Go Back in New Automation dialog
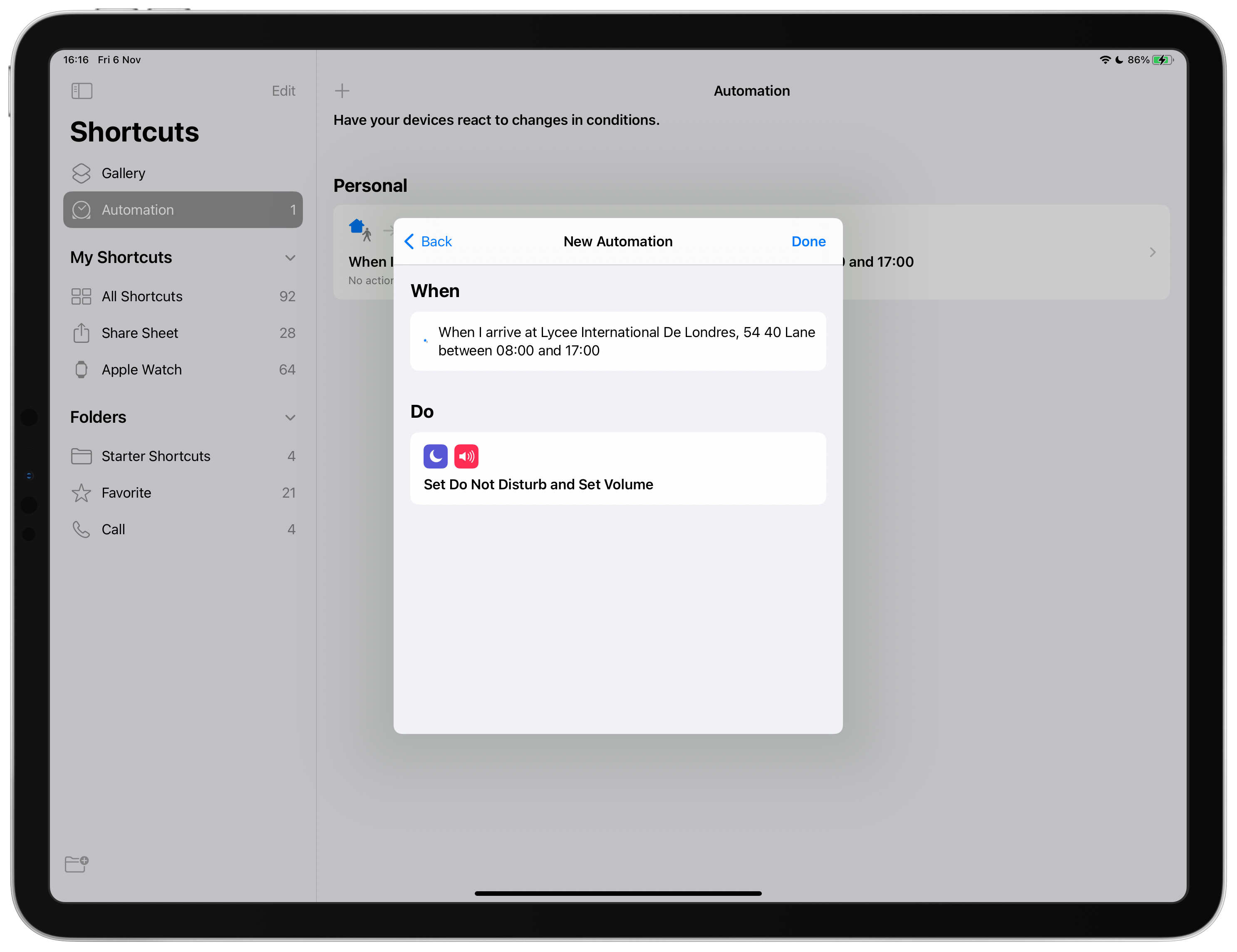 428,242
